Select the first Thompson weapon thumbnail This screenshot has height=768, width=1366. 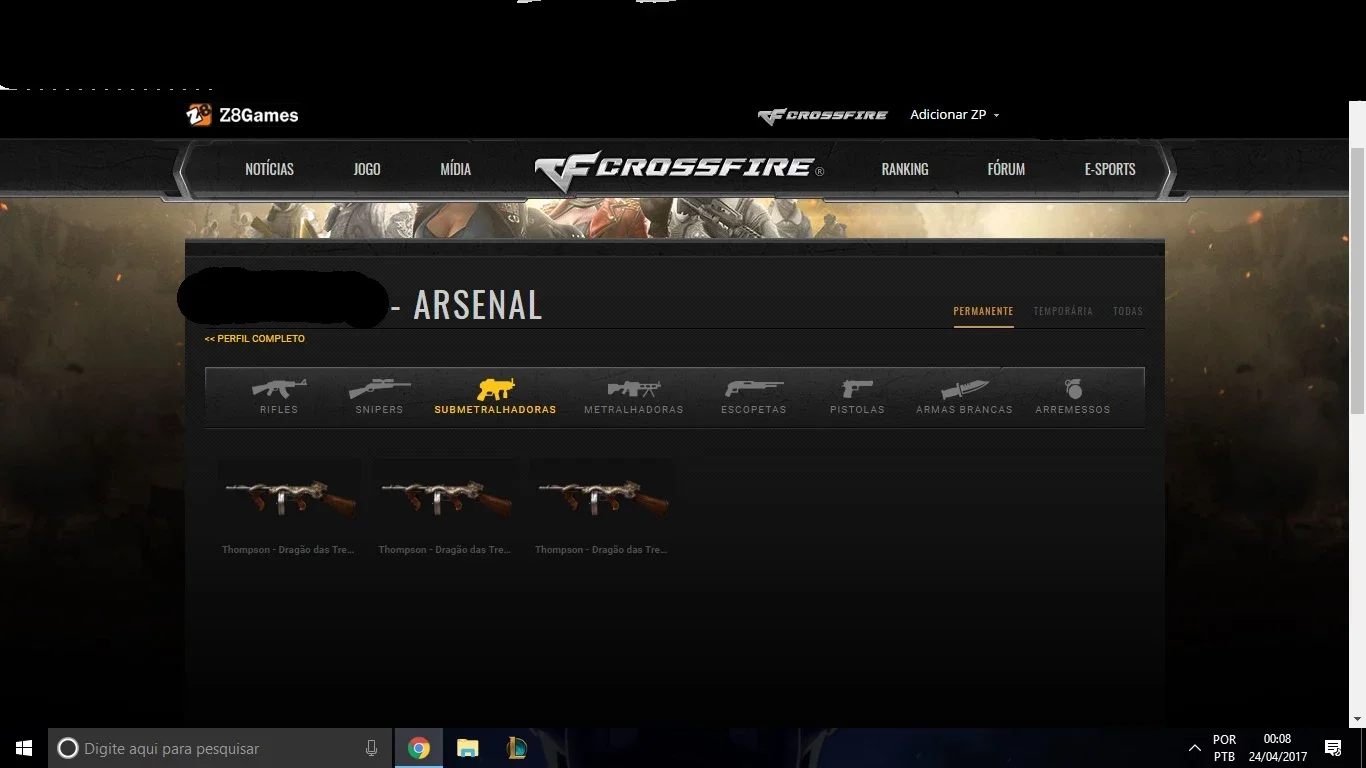click(290, 496)
